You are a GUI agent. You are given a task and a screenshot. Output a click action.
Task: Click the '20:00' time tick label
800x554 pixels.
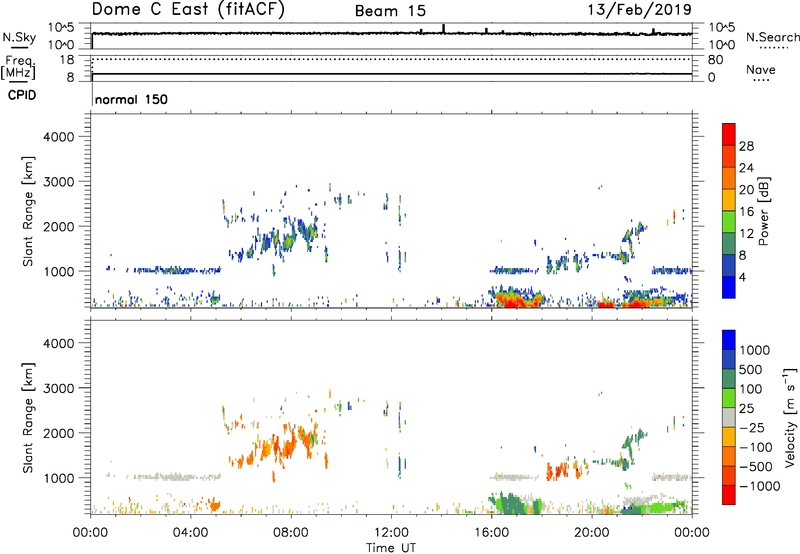(x=591, y=533)
